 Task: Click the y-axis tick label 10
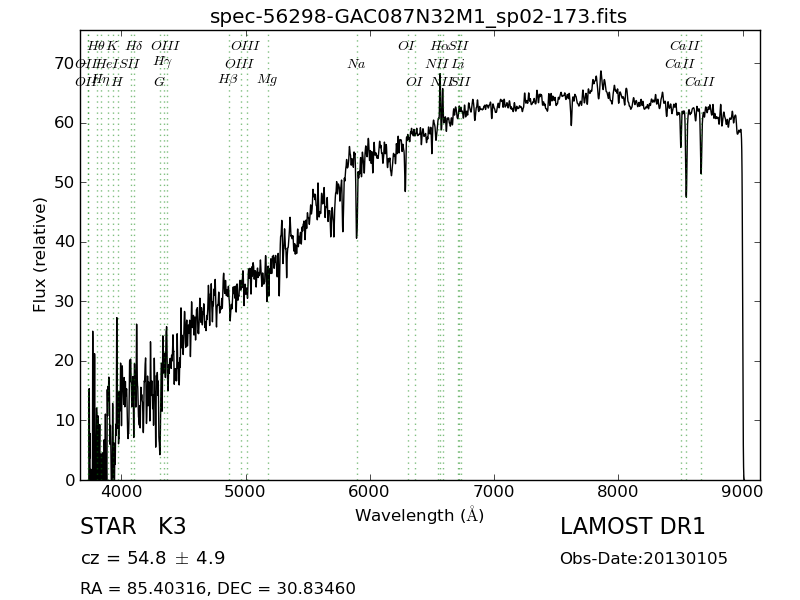64,420
